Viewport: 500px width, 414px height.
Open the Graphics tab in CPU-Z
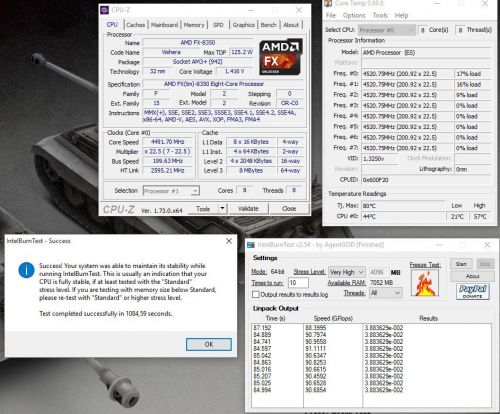[x=244, y=25]
